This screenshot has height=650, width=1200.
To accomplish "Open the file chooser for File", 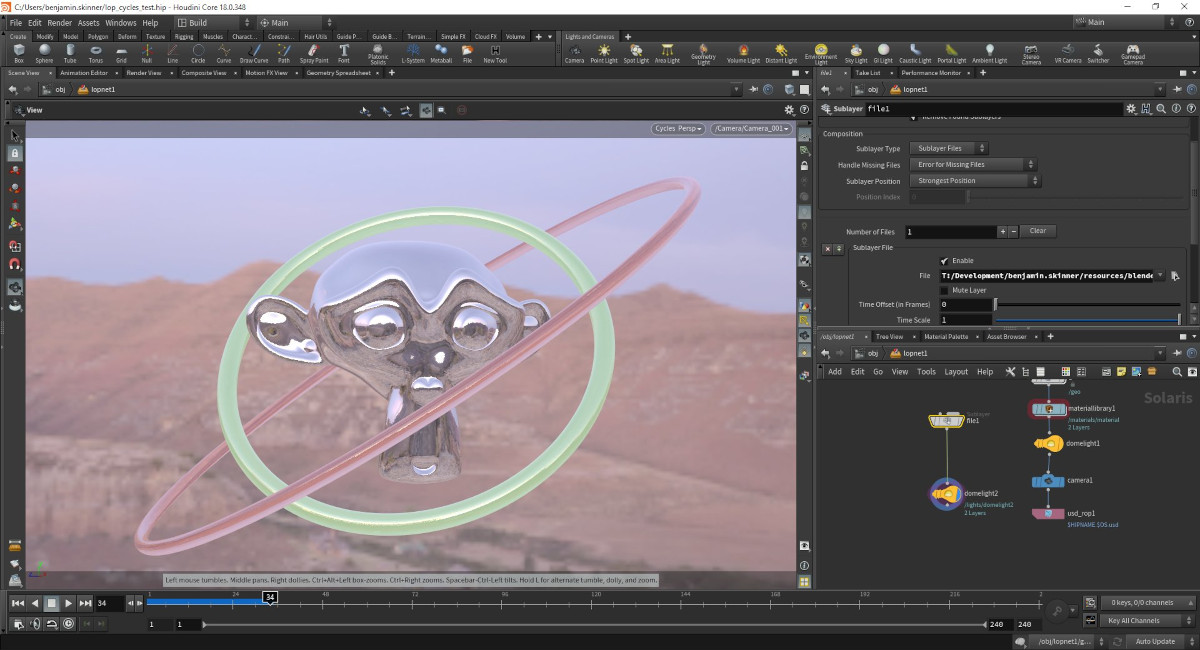I will 1175,275.
